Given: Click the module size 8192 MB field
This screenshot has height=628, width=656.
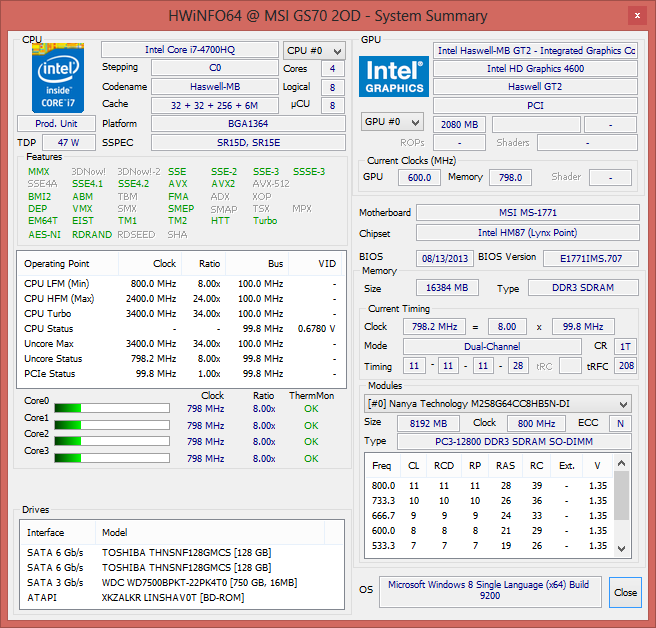Looking at the screenshot, I should coord(428,423).
